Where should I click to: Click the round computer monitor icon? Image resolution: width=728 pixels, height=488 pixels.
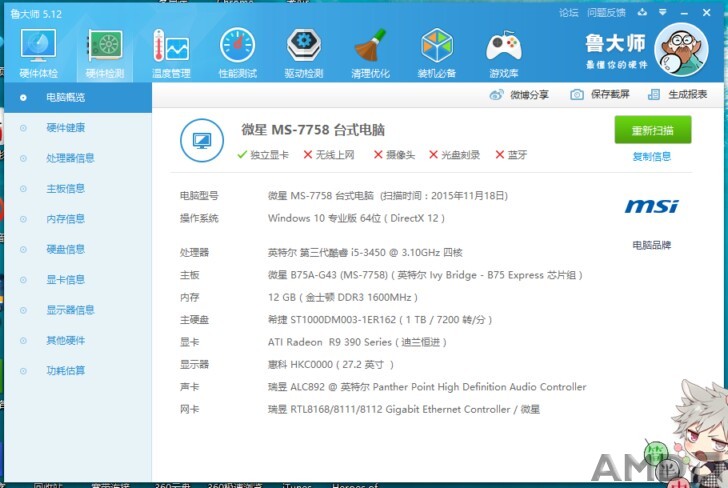(202, 140)
